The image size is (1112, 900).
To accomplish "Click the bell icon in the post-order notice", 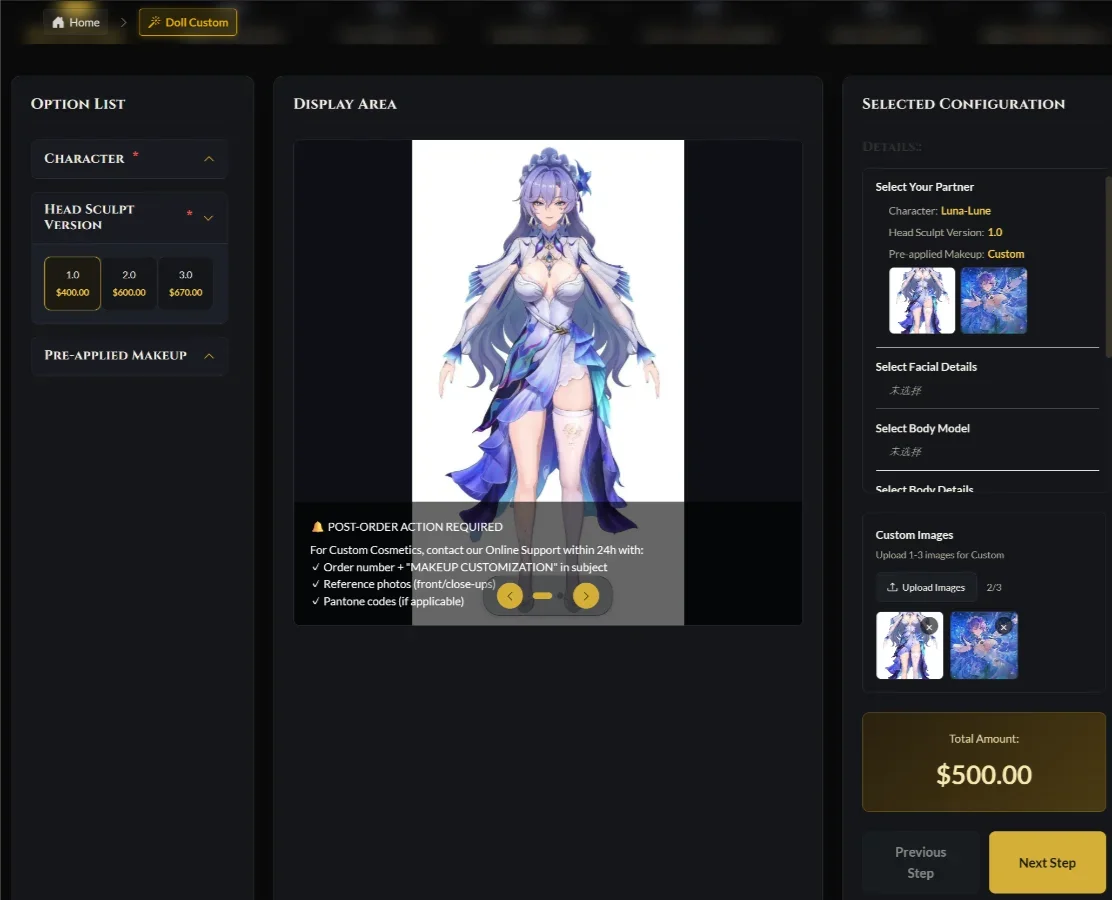I will (x=316, y=526).
